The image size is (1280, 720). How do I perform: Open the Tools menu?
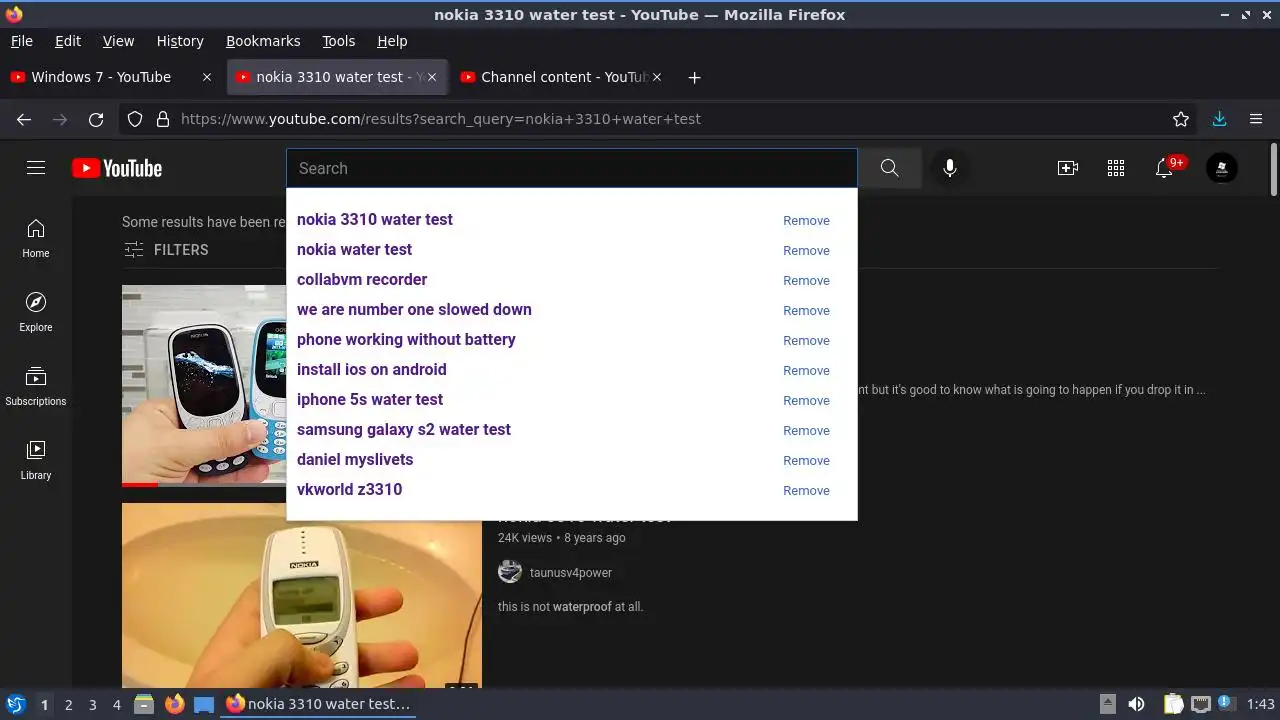pos(338,41)
